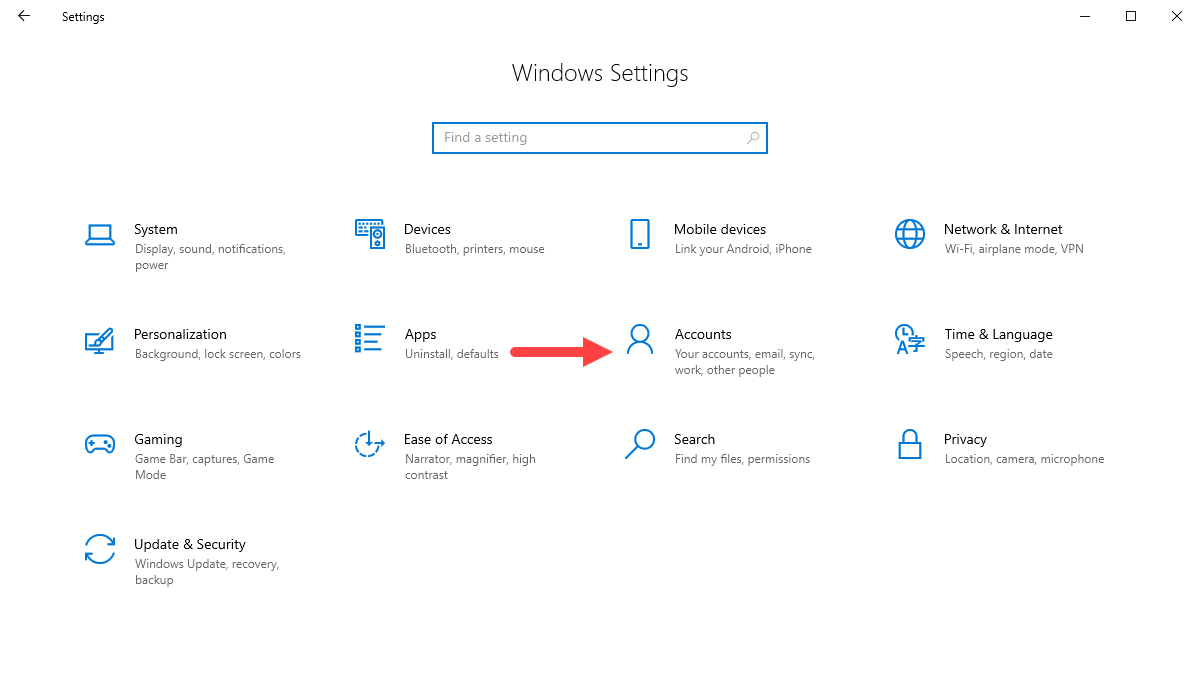Click 'Bluetooth, printers, mouse' description
The image size is (1200, 678).
coord(475,249)
